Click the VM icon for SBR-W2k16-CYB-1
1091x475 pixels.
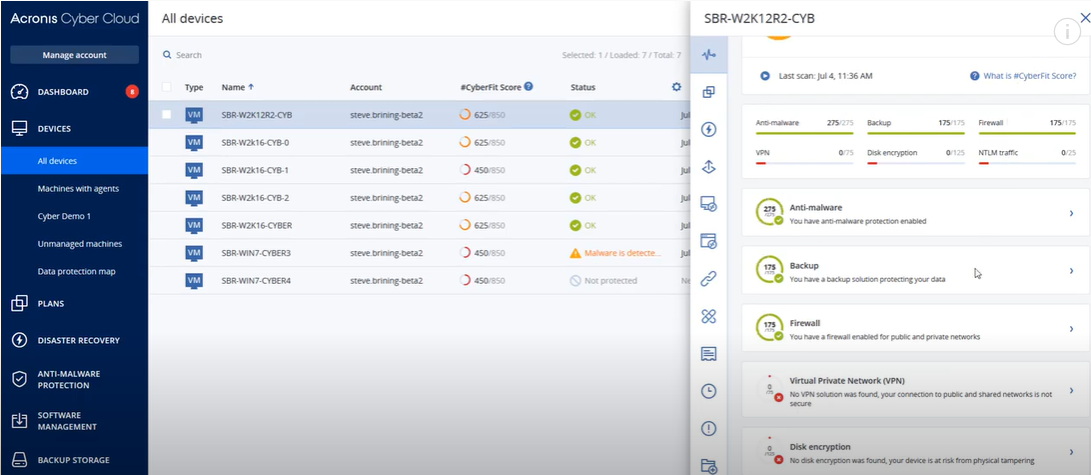pyautogui.click(x=194, y=170)
